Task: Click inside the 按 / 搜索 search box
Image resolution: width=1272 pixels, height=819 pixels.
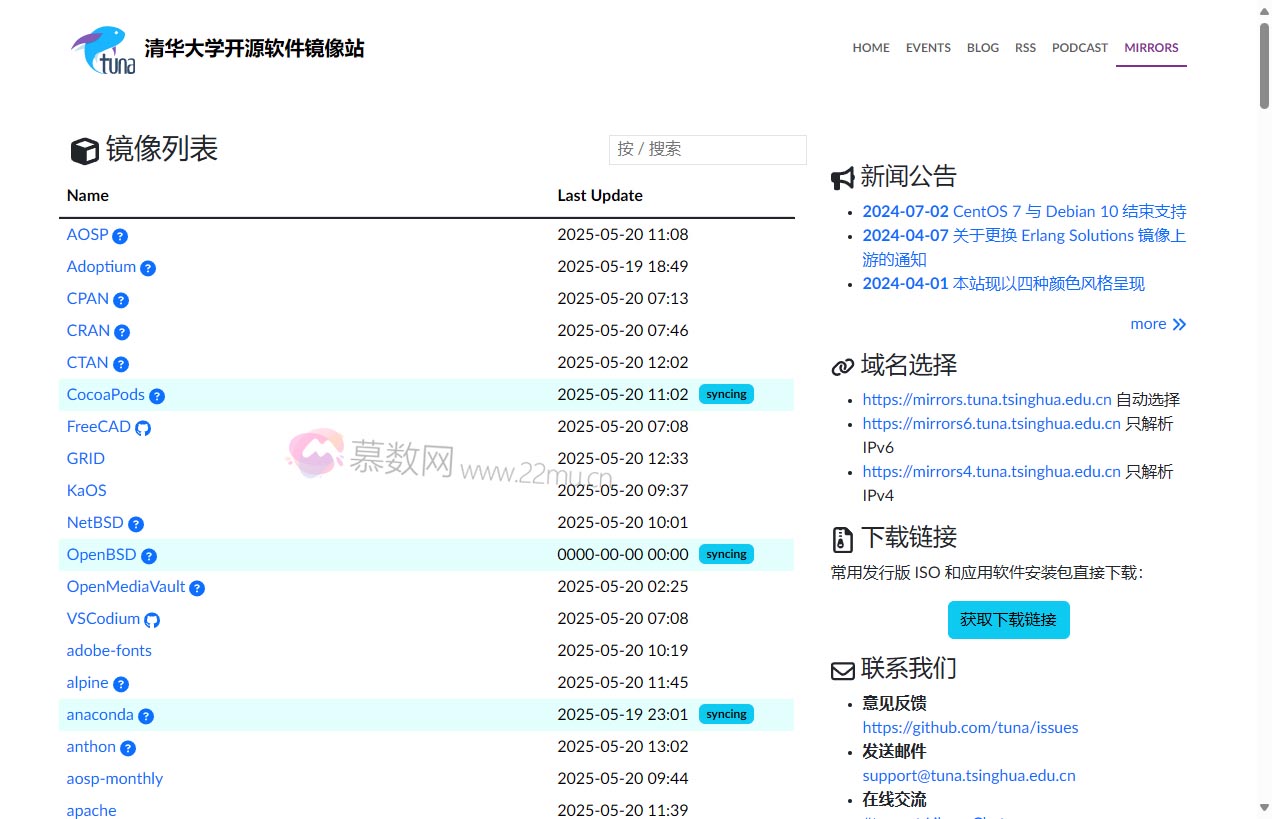Action: coord(707,149)
